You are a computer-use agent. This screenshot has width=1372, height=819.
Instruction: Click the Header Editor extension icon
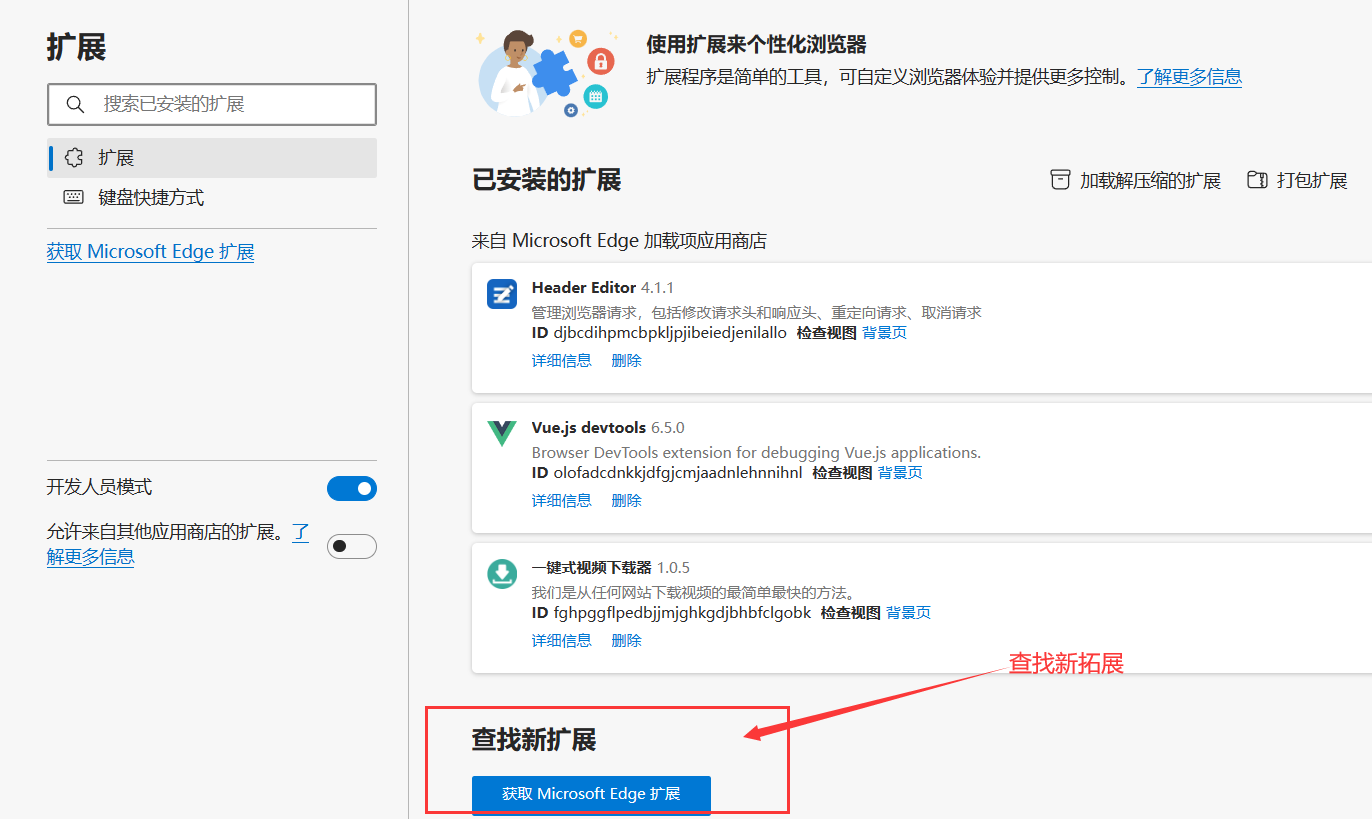(502, 294)
